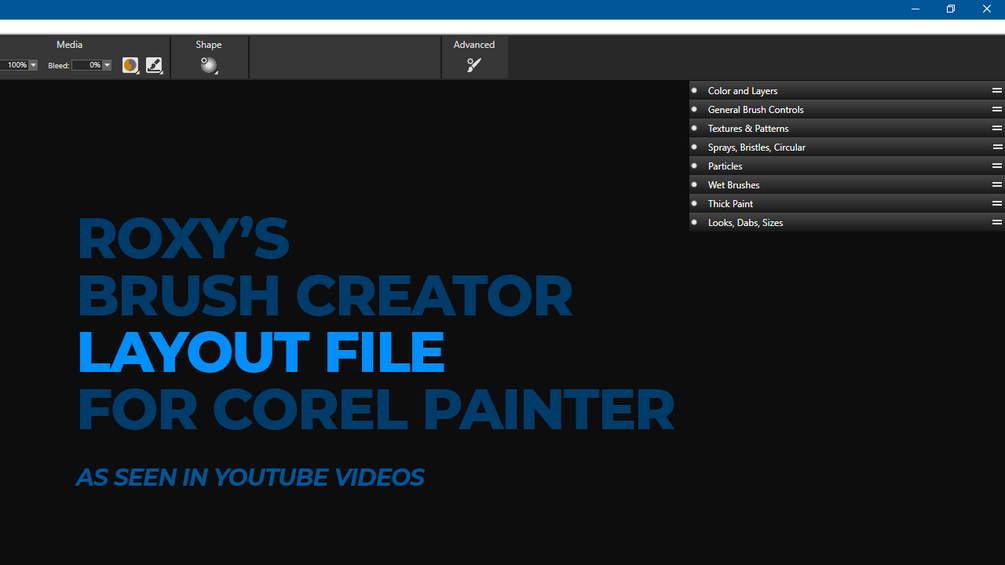The height and width of the screenshot is (565, 1005).
Task: Open the Bleed percentage dropdown arrow
Action: (x=107, y=65)
